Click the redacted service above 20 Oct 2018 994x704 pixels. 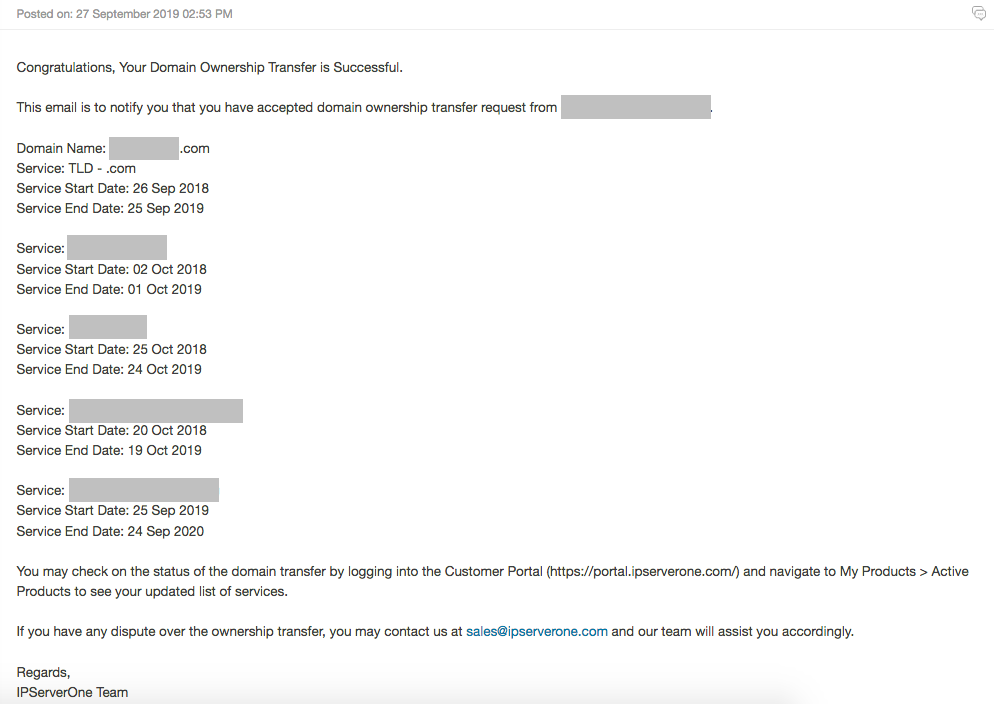click(x=156, y=411)
